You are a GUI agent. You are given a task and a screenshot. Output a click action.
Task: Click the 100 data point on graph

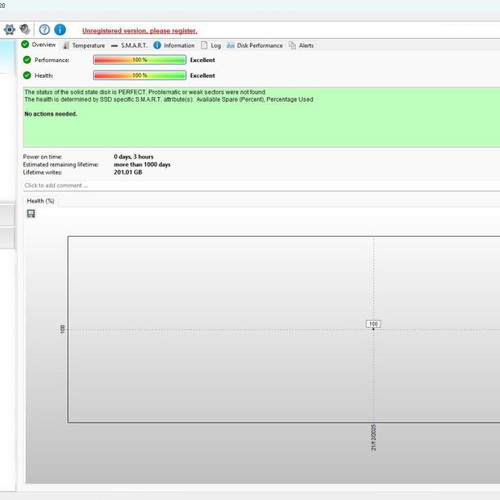pos(373,329)
